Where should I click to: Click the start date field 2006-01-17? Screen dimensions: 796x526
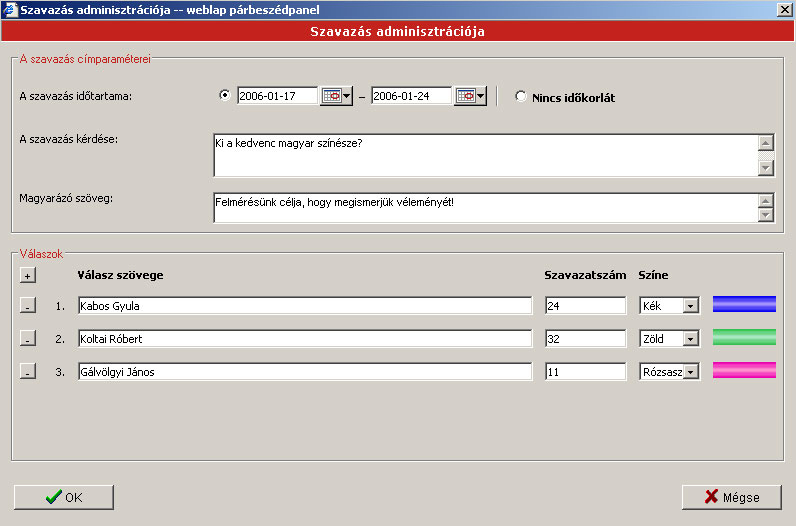277,96
